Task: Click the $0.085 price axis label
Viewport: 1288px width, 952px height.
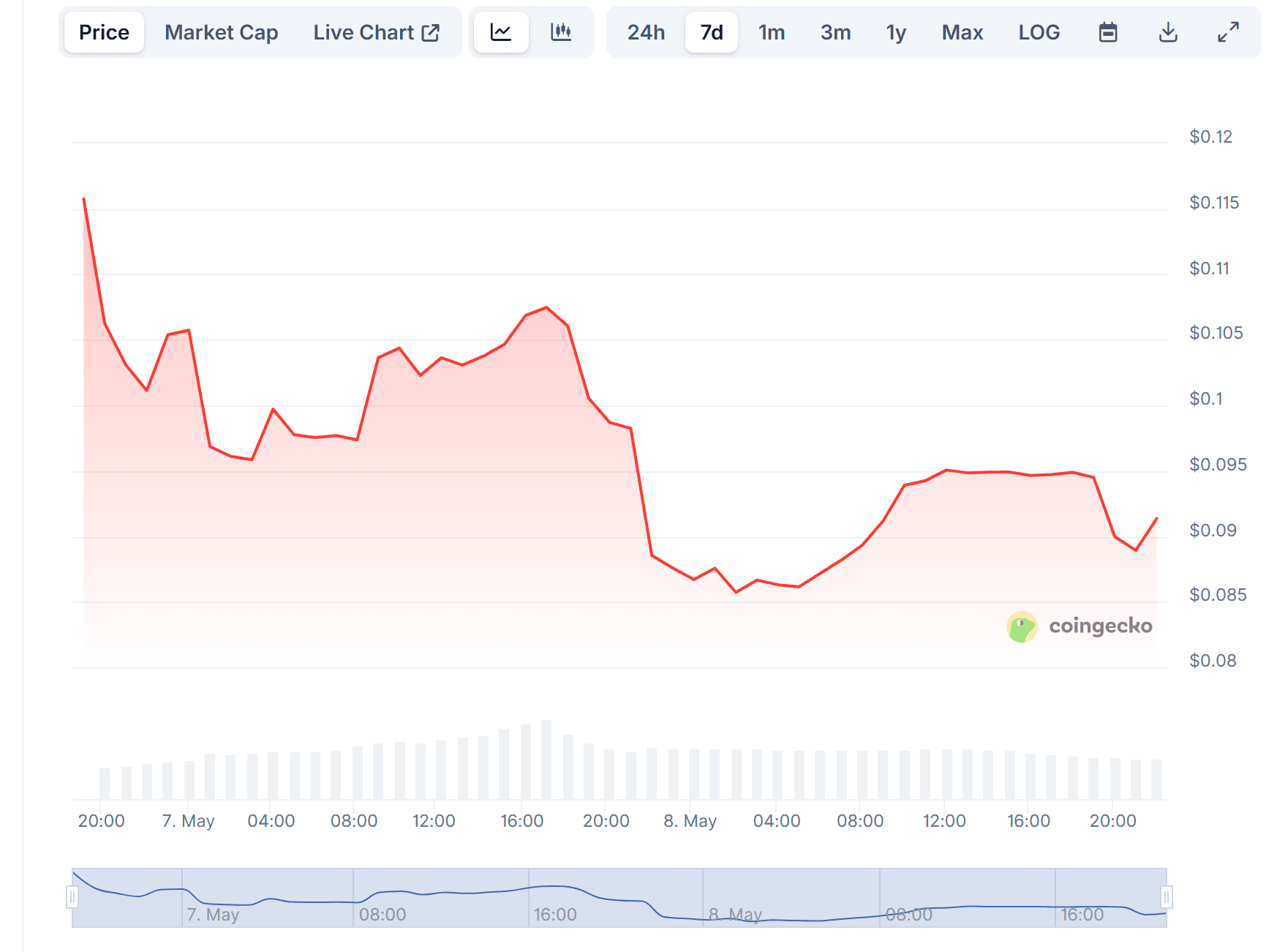Action: [x=1218, y=595]
